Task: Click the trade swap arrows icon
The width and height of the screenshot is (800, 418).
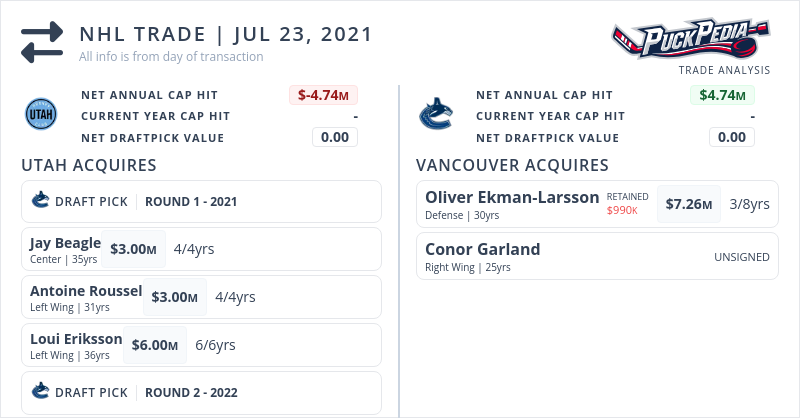Action: point(41,42)
